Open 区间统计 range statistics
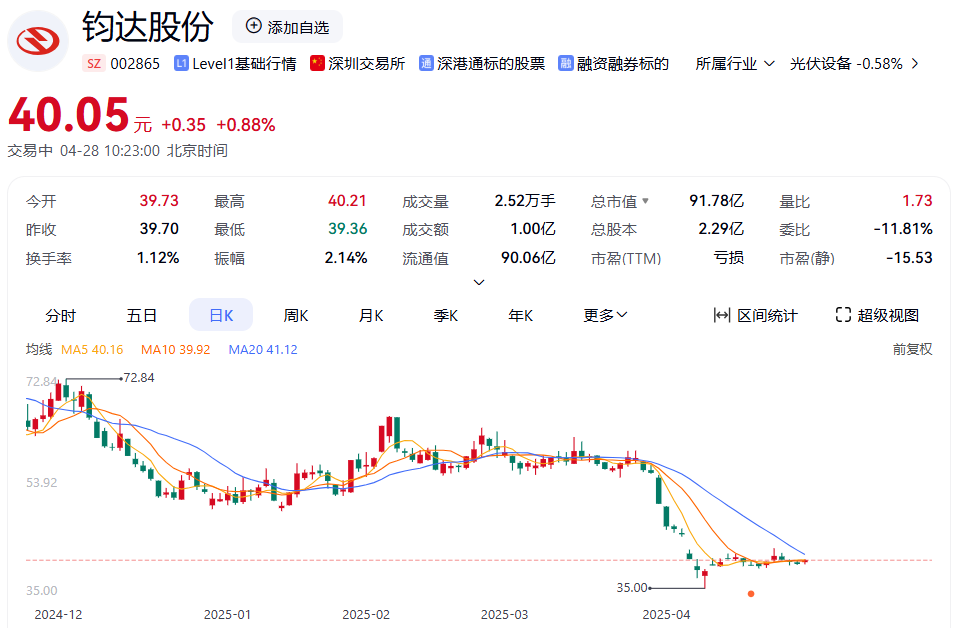The width and height of the screenshot is (961, 628). tap(756, 316)
